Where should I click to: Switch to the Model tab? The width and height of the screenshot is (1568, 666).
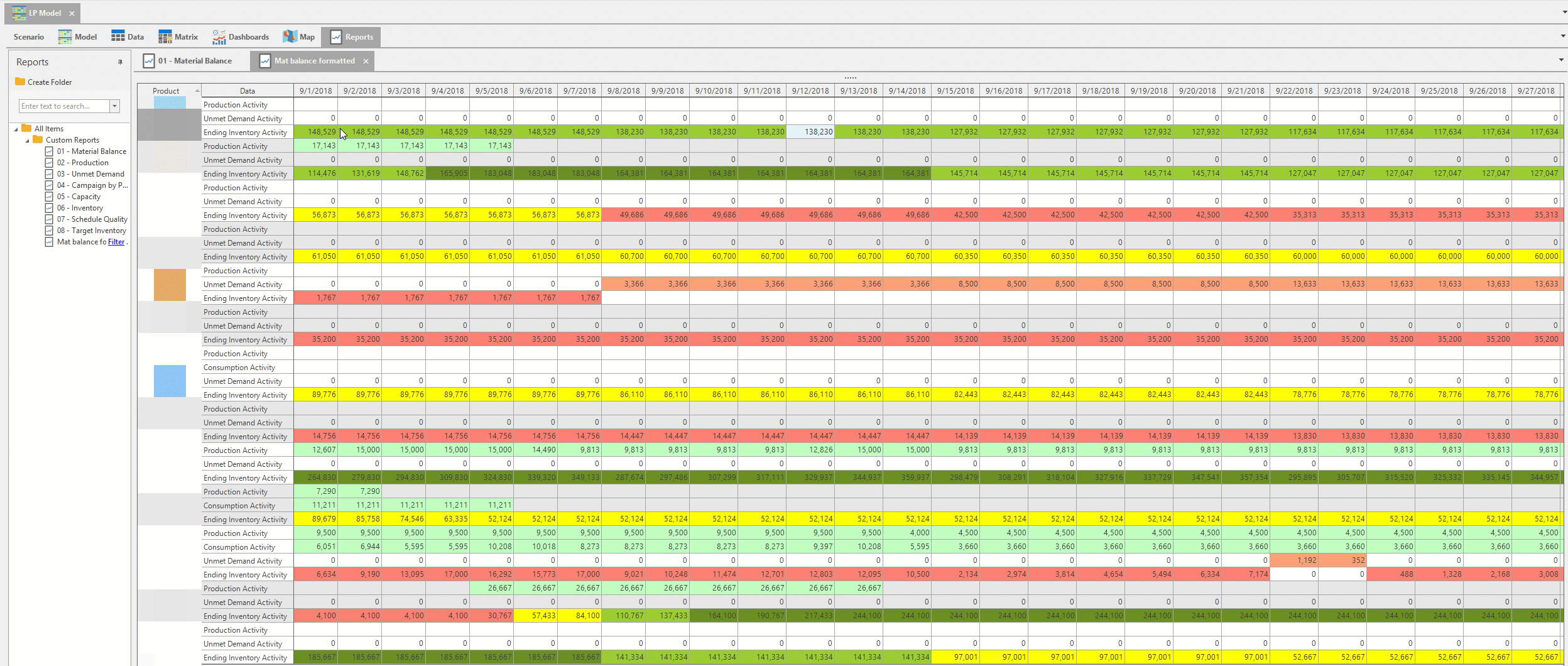tap(77, 37)
